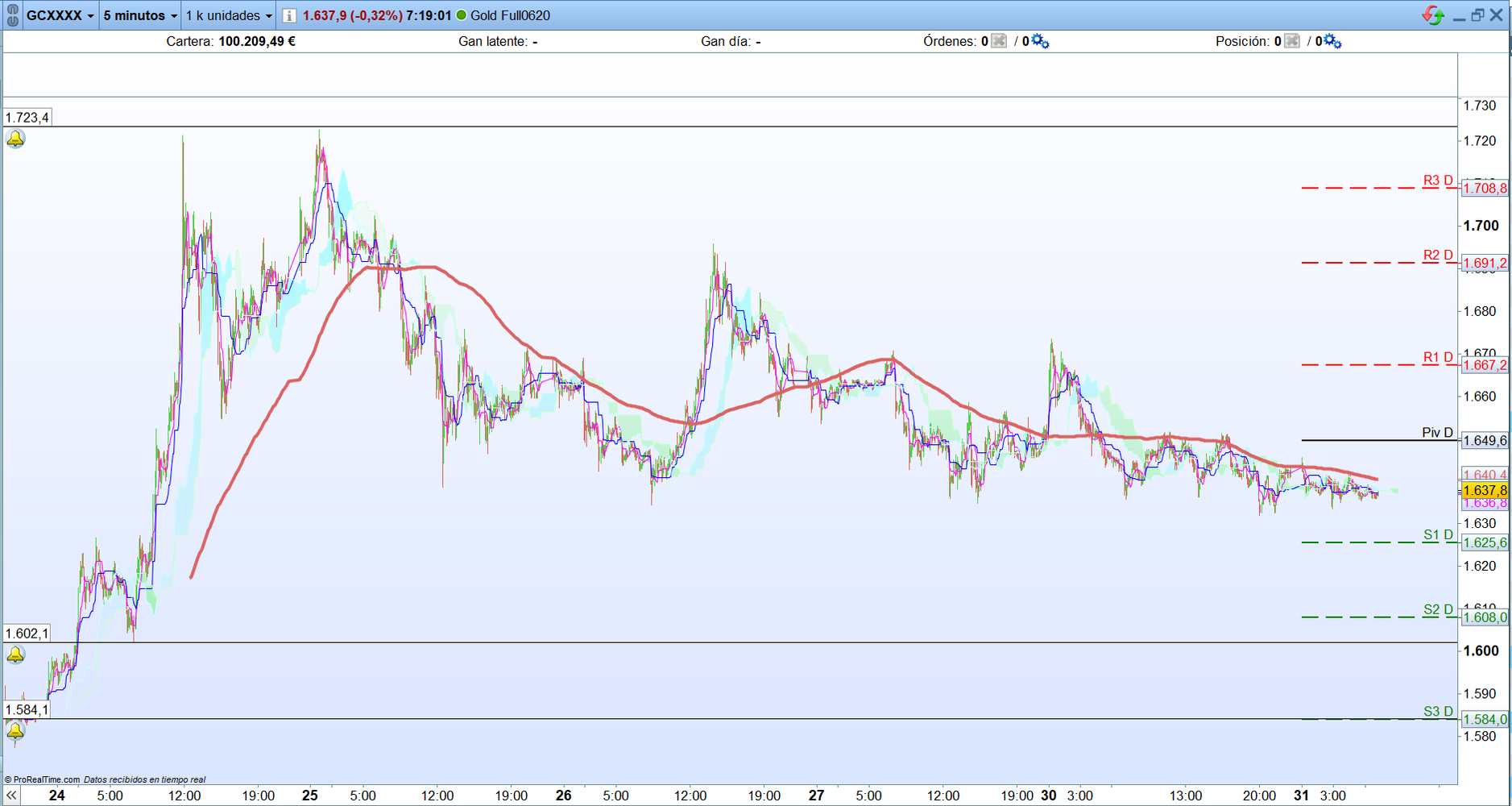Screen dimensions: 1512x806
Task: Click the S3 D support label
Action: [1438, 712]
